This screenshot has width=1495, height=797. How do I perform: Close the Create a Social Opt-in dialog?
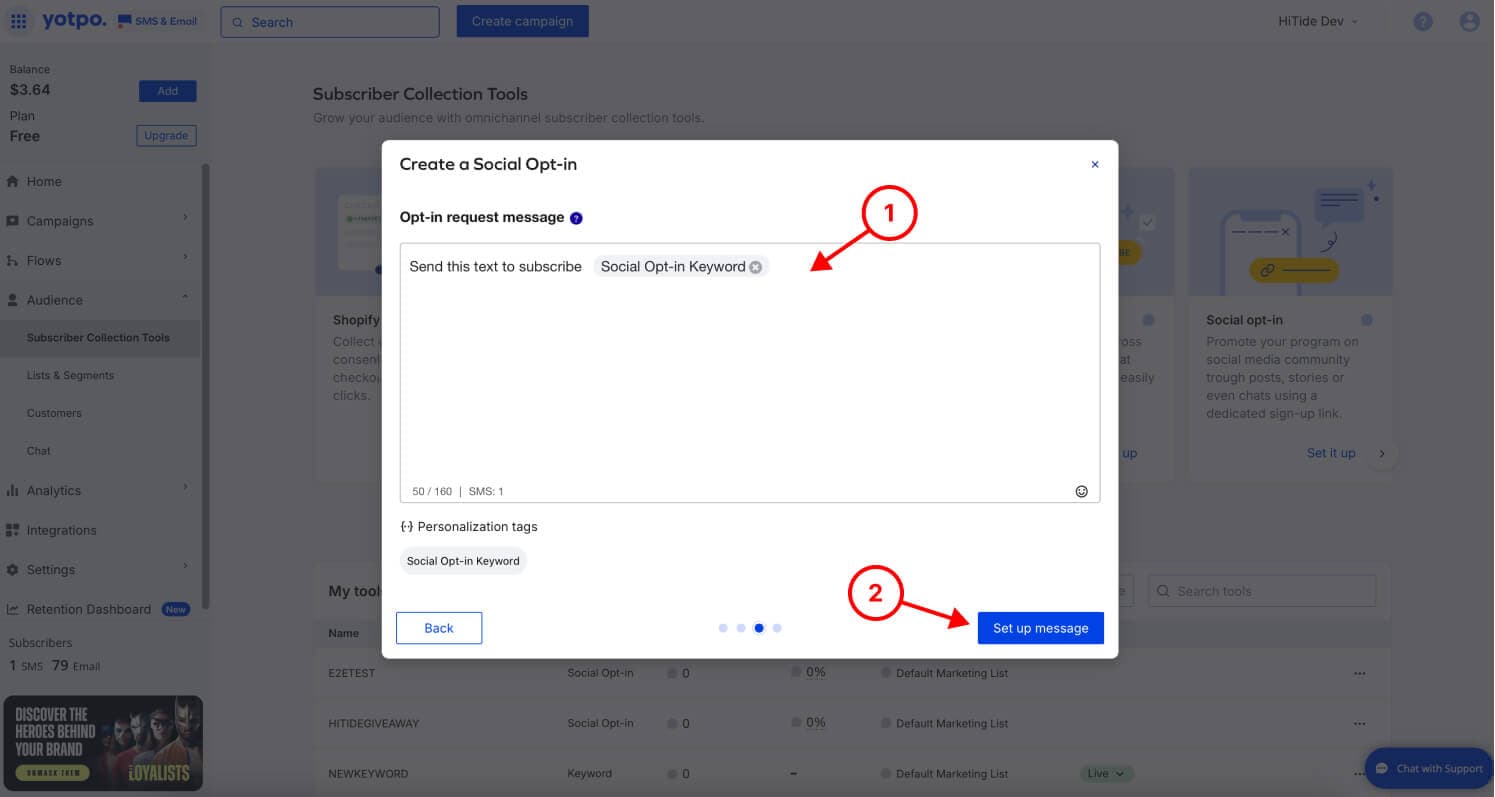[x=1095, y=165]
